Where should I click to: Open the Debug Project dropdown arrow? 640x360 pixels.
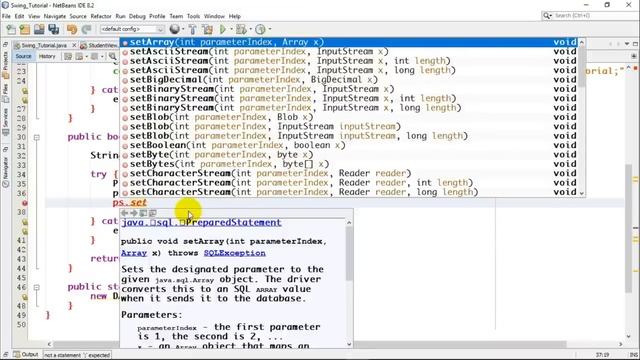point(250,29)
